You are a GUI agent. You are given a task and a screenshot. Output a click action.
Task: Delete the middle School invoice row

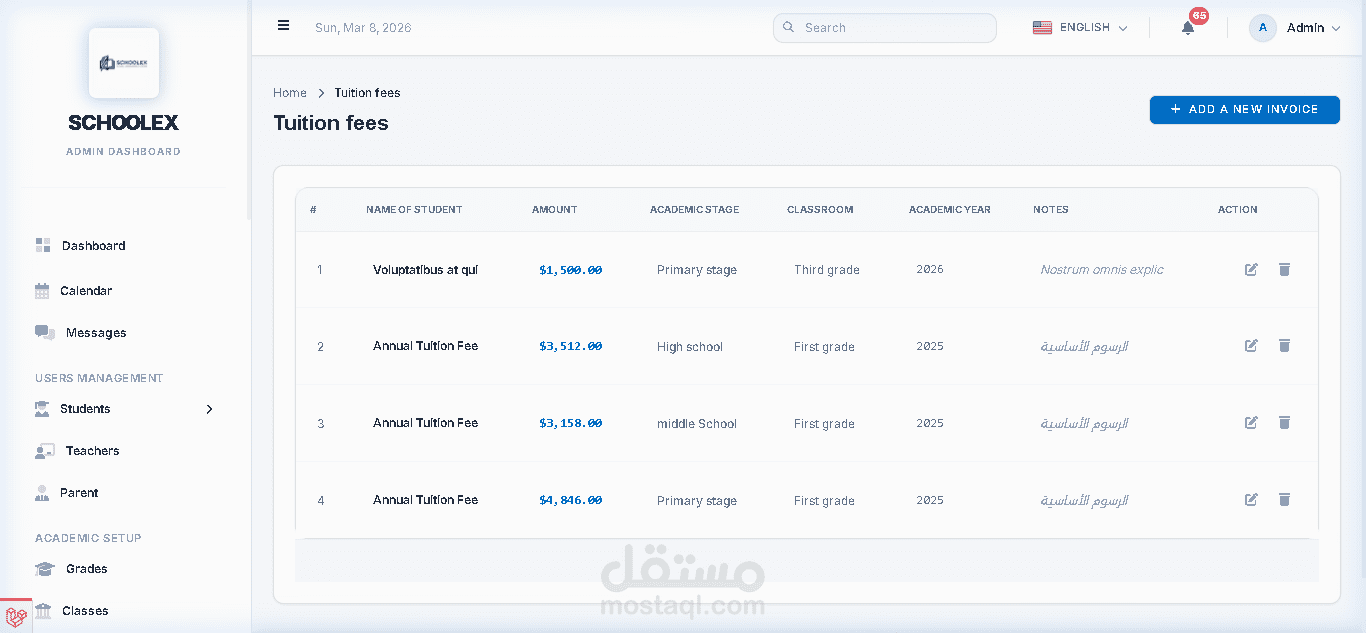[x=1285, y=423]
